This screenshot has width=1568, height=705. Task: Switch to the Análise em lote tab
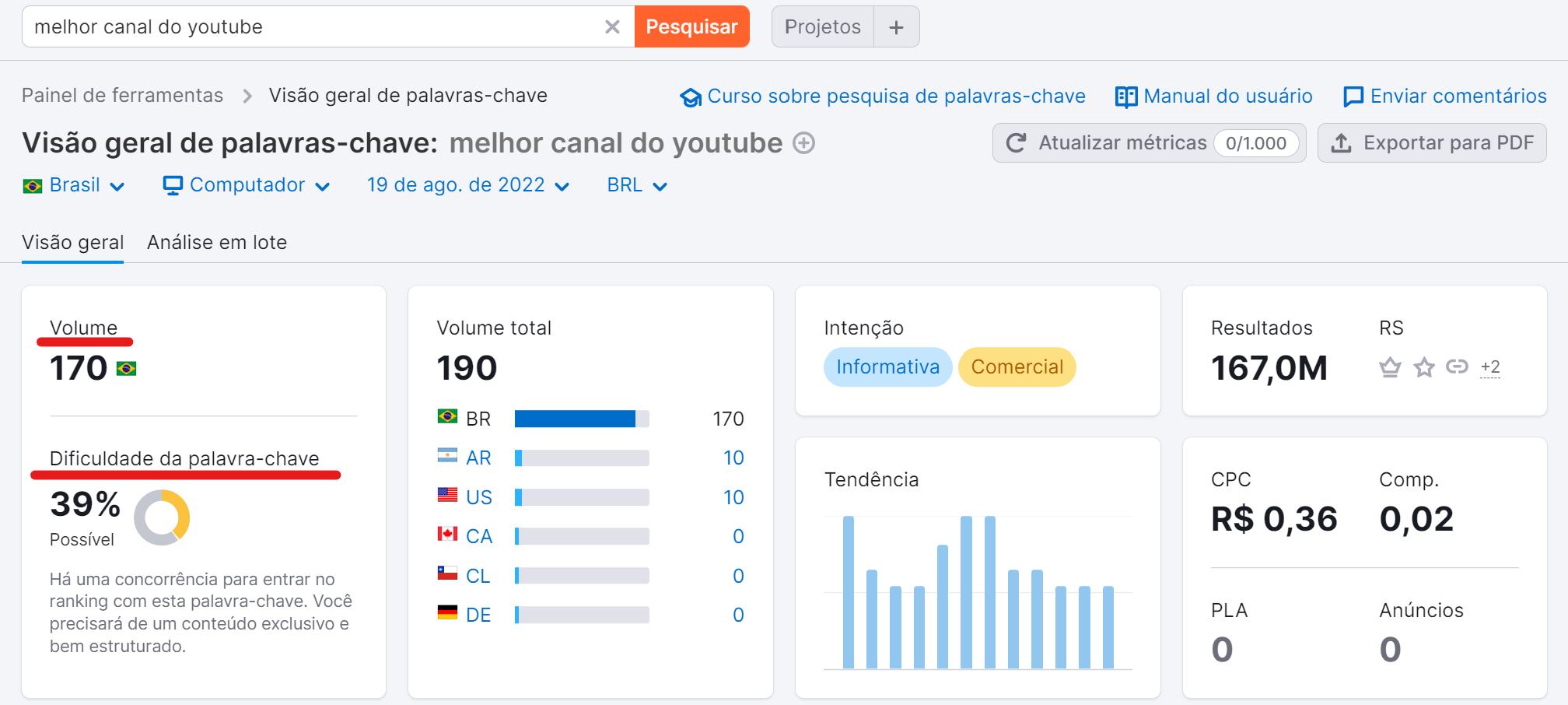click(217, 242)
